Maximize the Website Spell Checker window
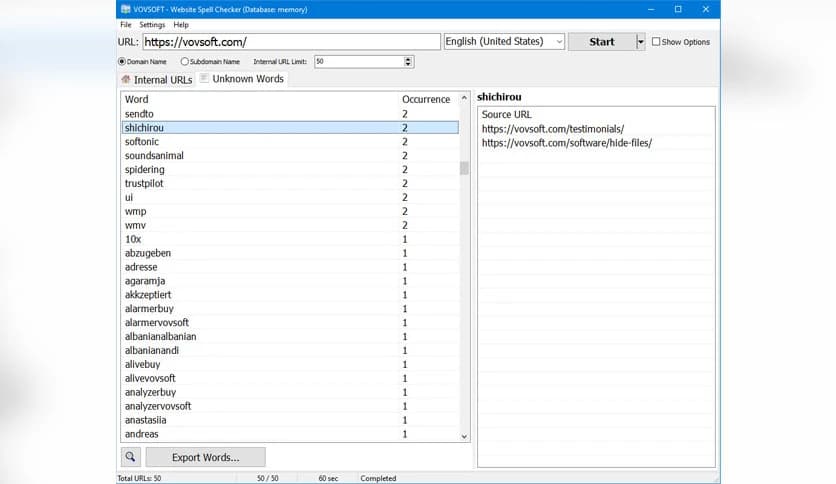Screen dimensions: 836x484 click(x=678, y=9)
